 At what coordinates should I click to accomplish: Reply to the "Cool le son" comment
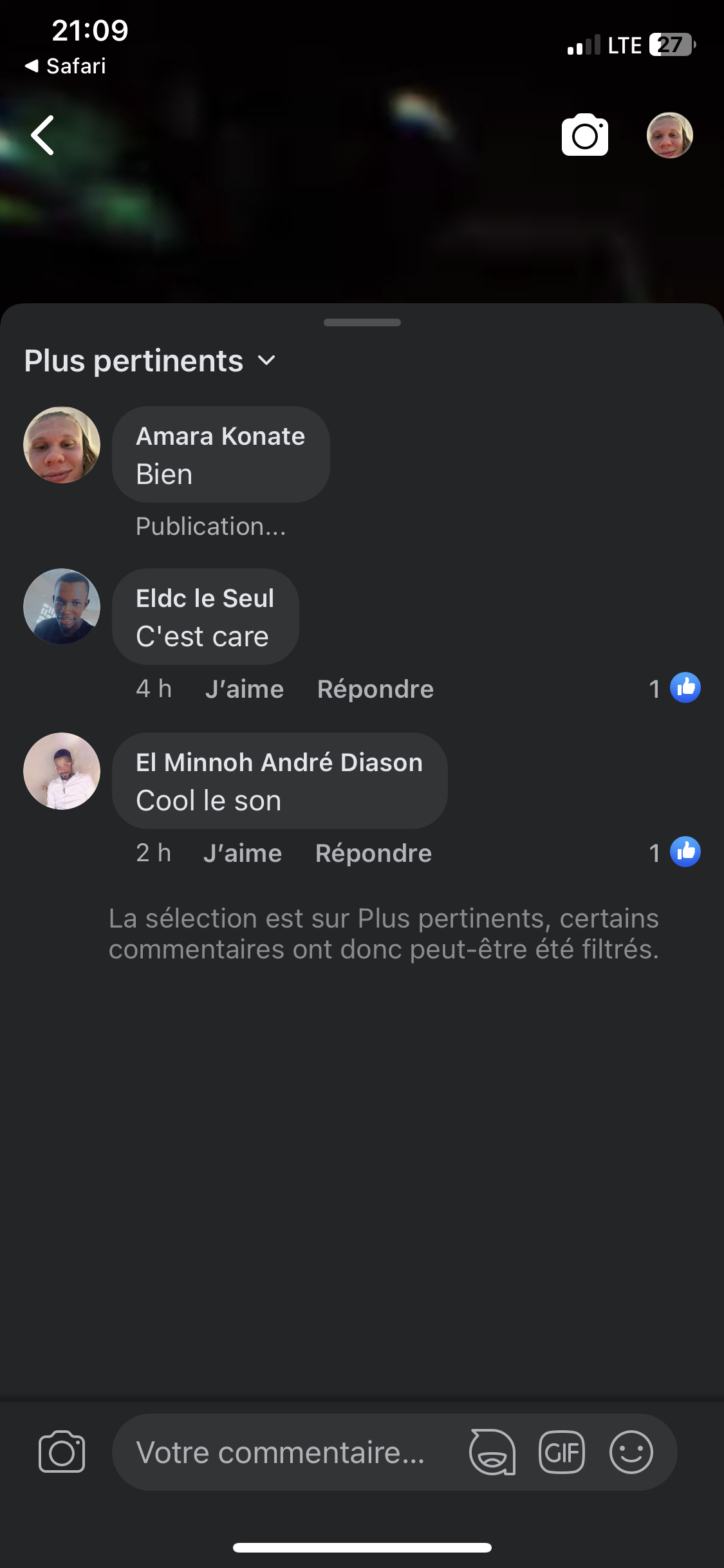373,854
